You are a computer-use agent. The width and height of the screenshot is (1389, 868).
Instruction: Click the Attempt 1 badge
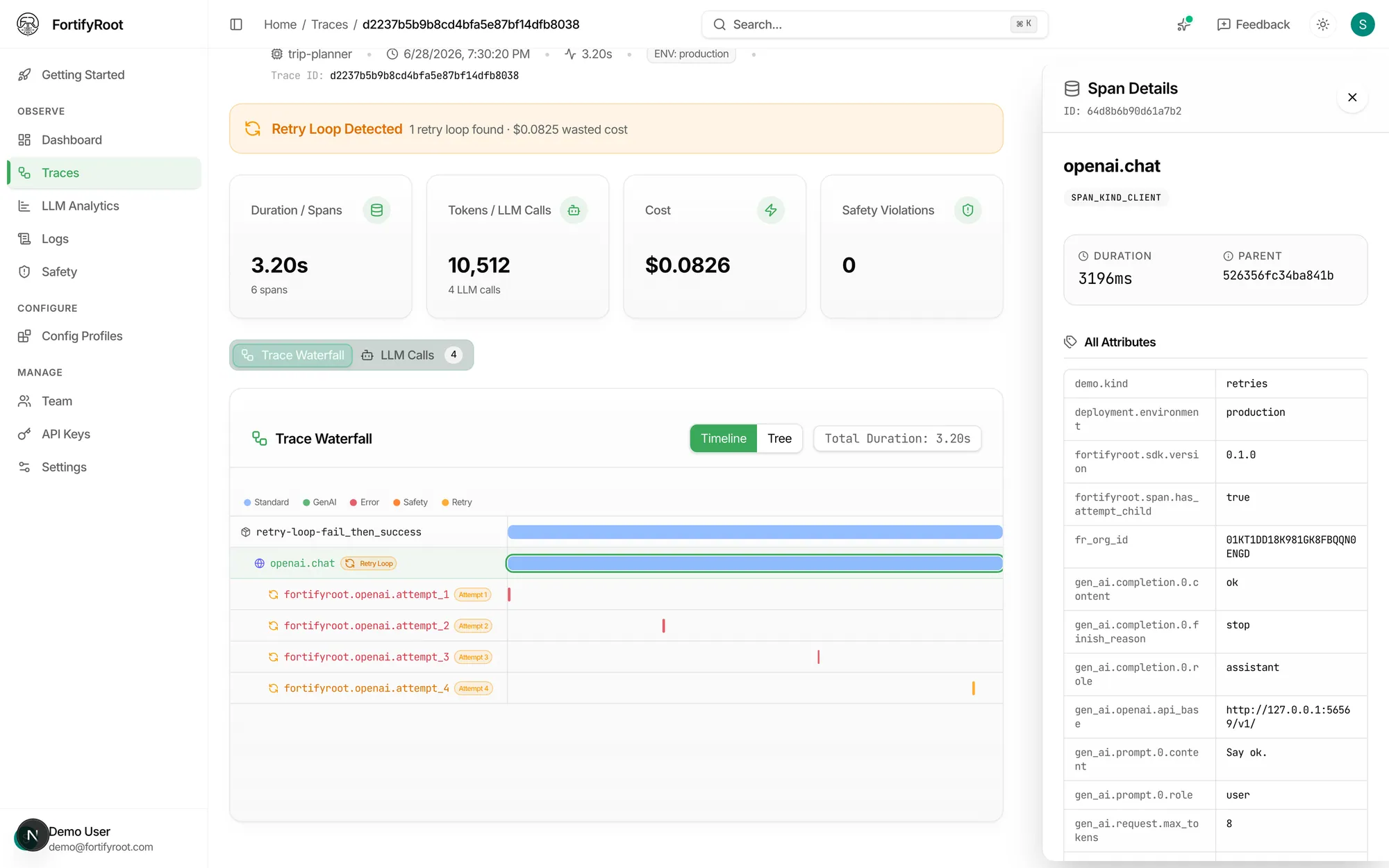click(473, 594)
